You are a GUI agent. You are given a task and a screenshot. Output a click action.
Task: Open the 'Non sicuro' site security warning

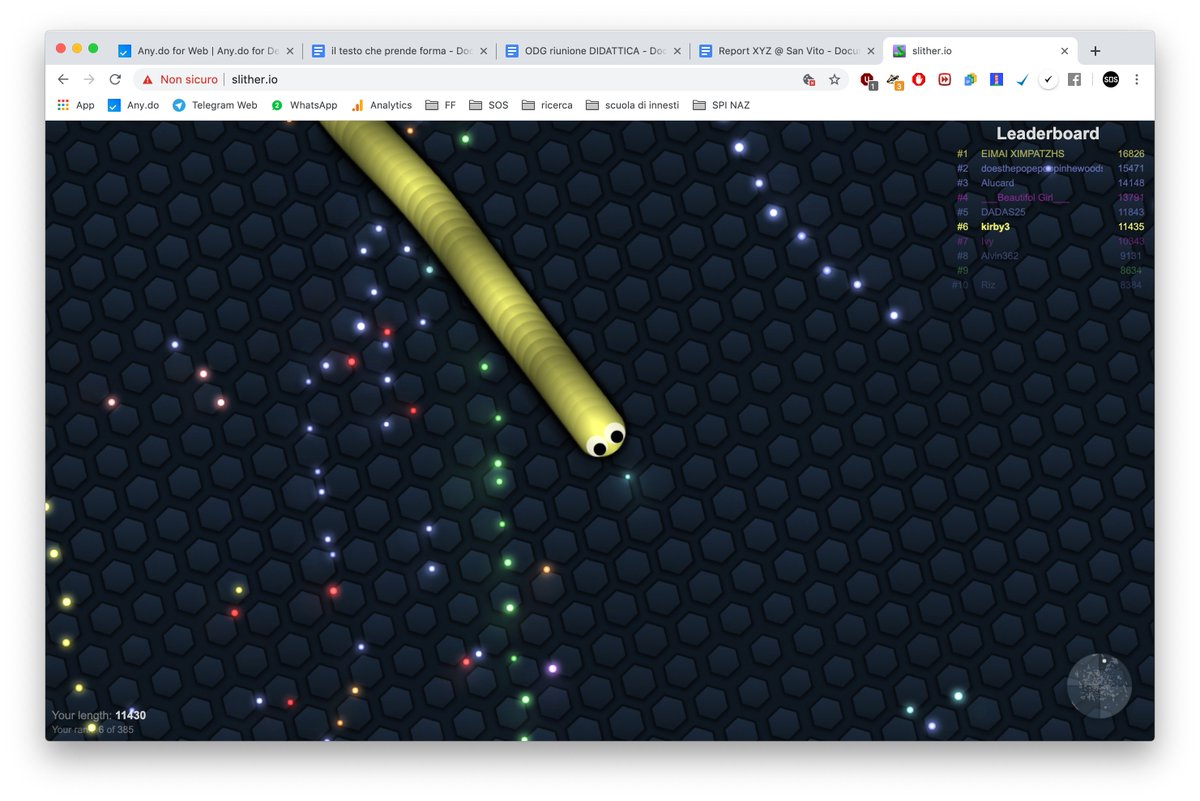[x=179, y=79]
